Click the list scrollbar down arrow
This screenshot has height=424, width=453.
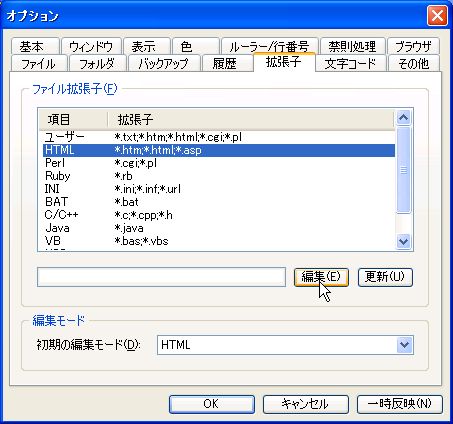[x=403, y=241]
